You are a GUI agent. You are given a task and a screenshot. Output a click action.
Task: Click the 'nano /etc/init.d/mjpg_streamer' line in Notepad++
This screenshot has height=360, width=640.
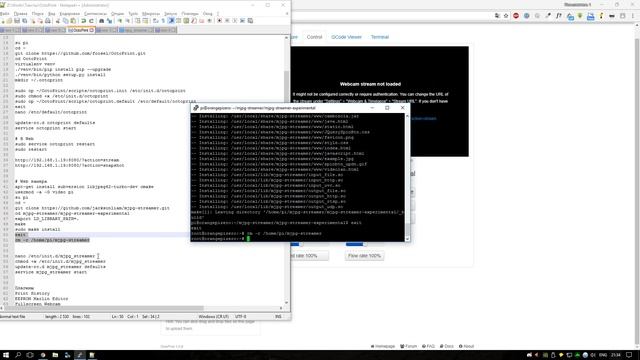pos(55,256)
